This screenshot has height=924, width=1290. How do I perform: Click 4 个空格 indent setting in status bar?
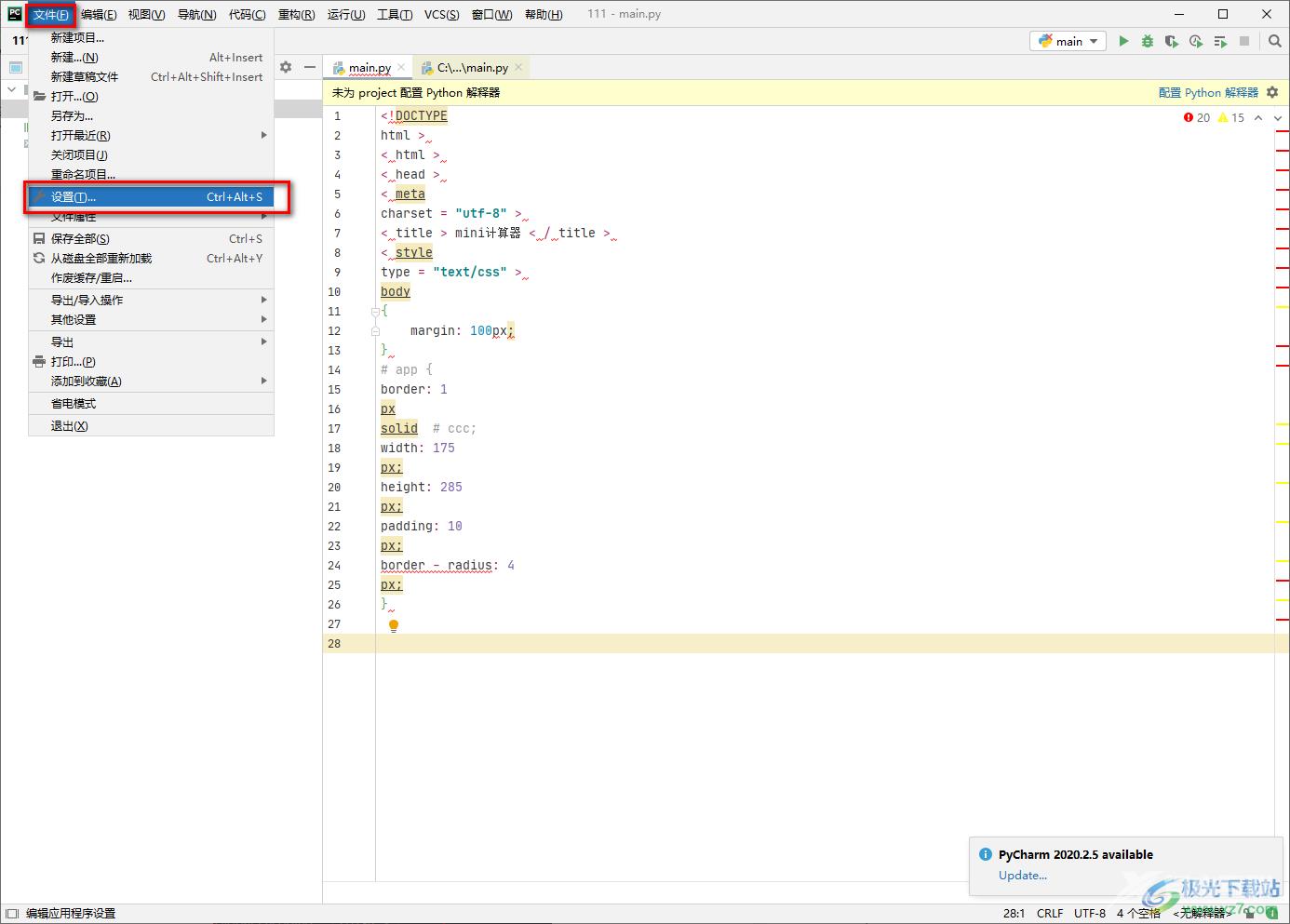pos(1138,914)
